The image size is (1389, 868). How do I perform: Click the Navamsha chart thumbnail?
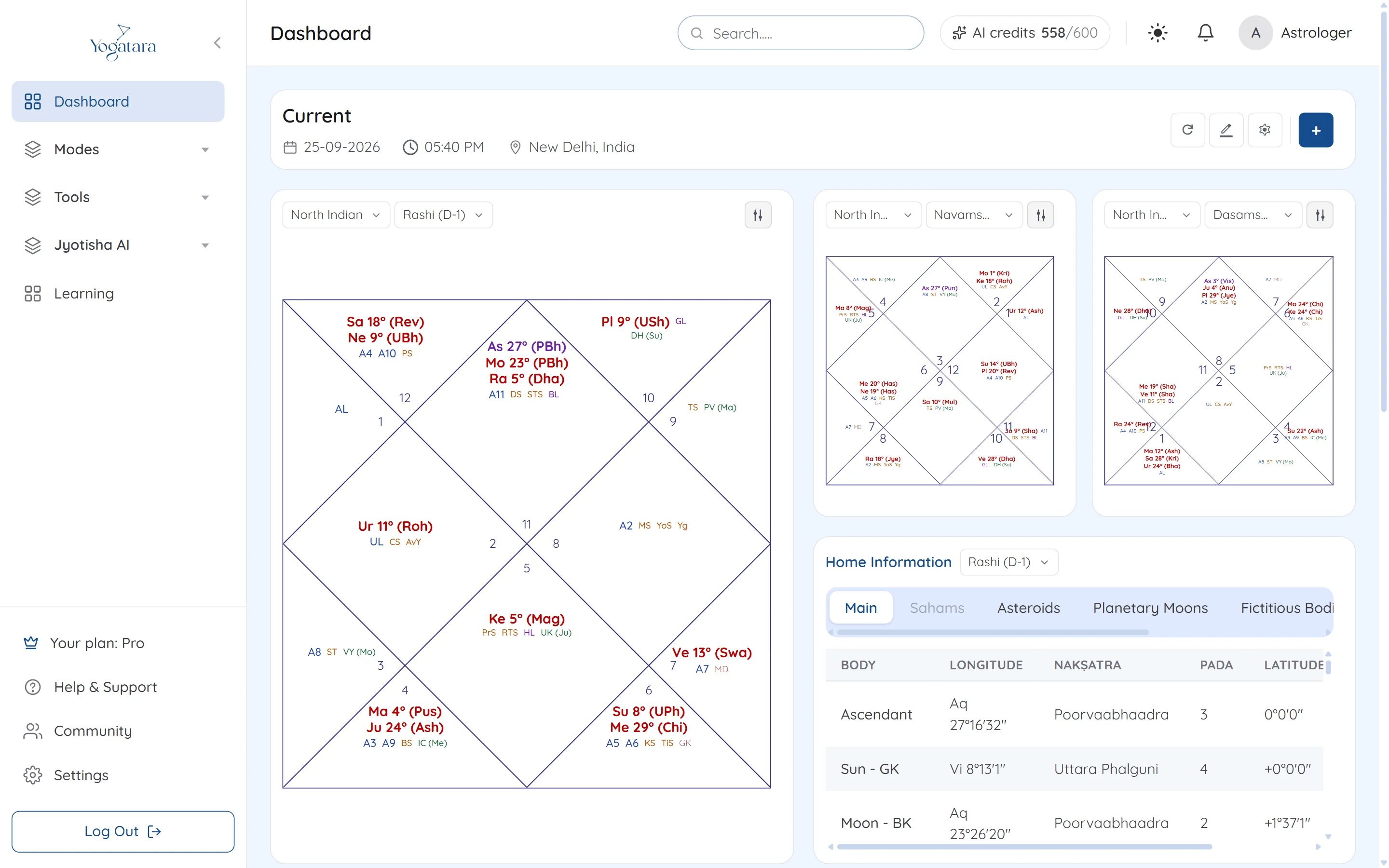click(x=939, y=370)
